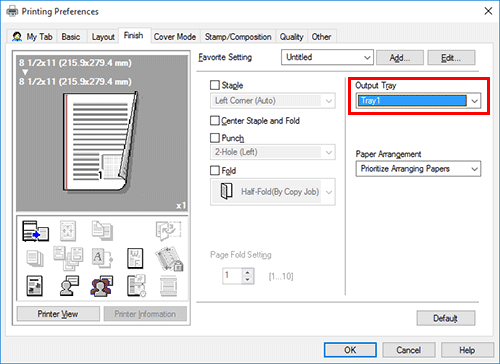The width and height of the screenshot is (500, 364).
Task: Open the Output Tray dropdown showing Tray1
Action: [x=418, y=100]
